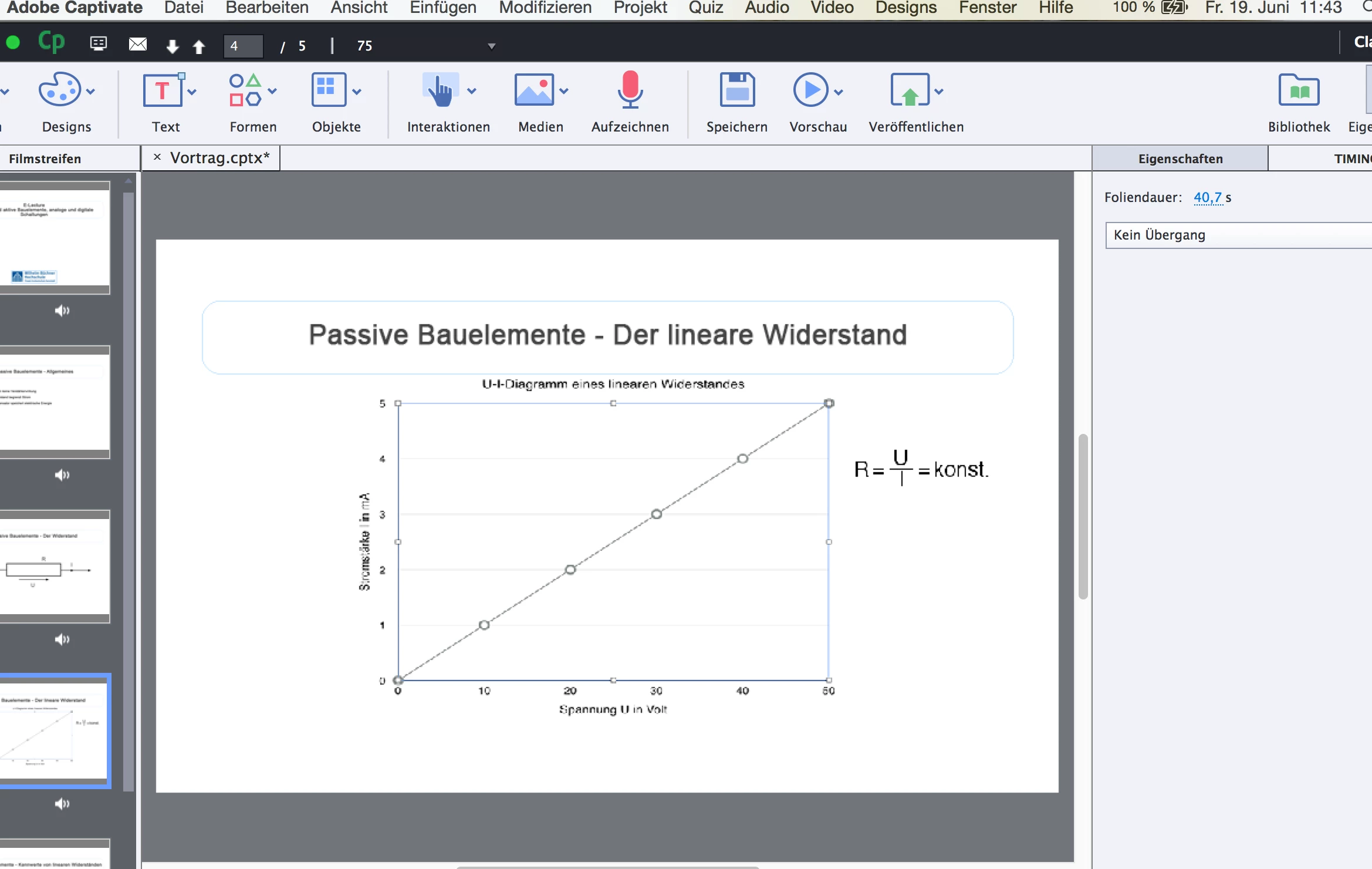Click the Text tool icon
1372x869 pixels.
pos(162,91)
